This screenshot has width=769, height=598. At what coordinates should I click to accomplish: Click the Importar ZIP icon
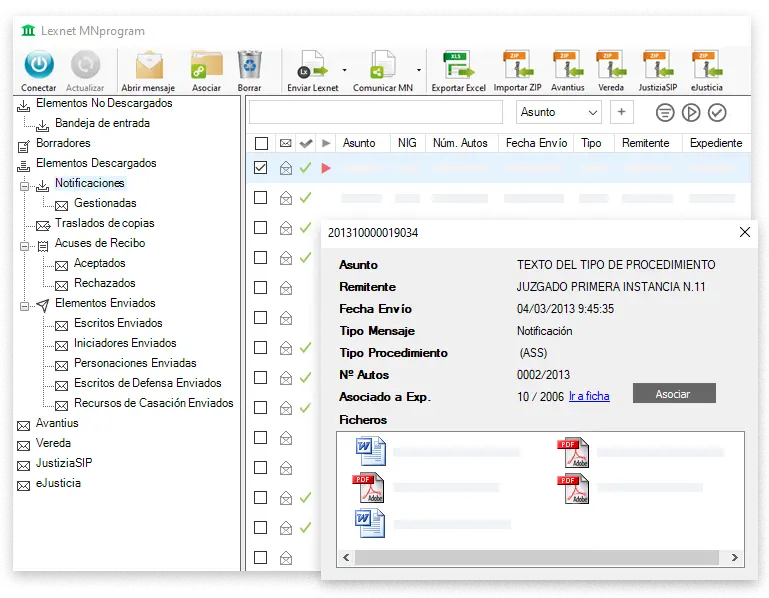[517, 66]
